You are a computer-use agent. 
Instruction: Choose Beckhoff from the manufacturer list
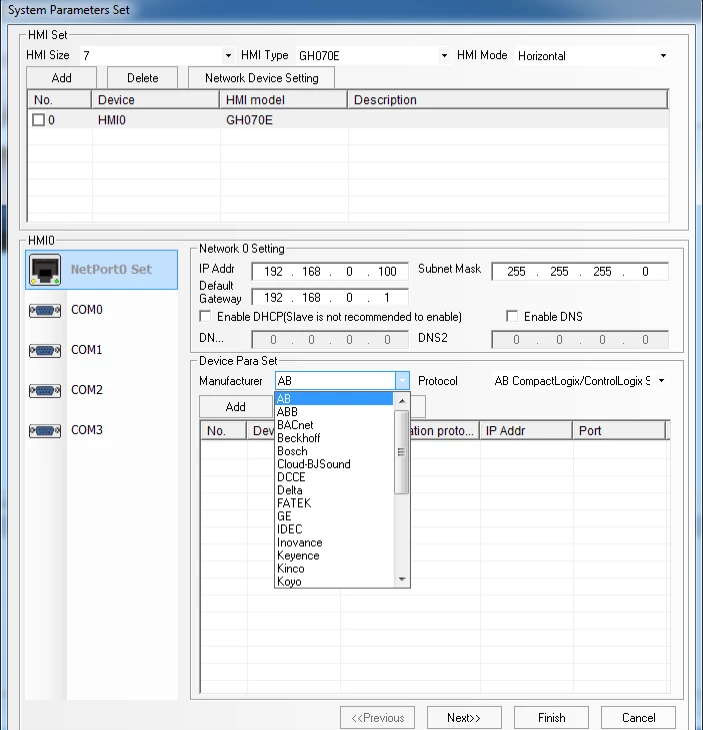point(298,438)
